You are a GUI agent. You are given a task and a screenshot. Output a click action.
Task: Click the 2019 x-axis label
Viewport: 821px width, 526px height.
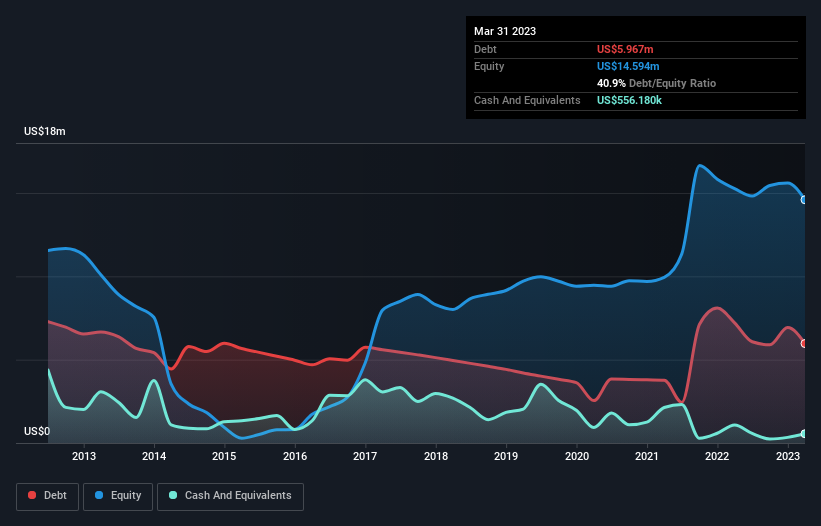click(506, 456)
